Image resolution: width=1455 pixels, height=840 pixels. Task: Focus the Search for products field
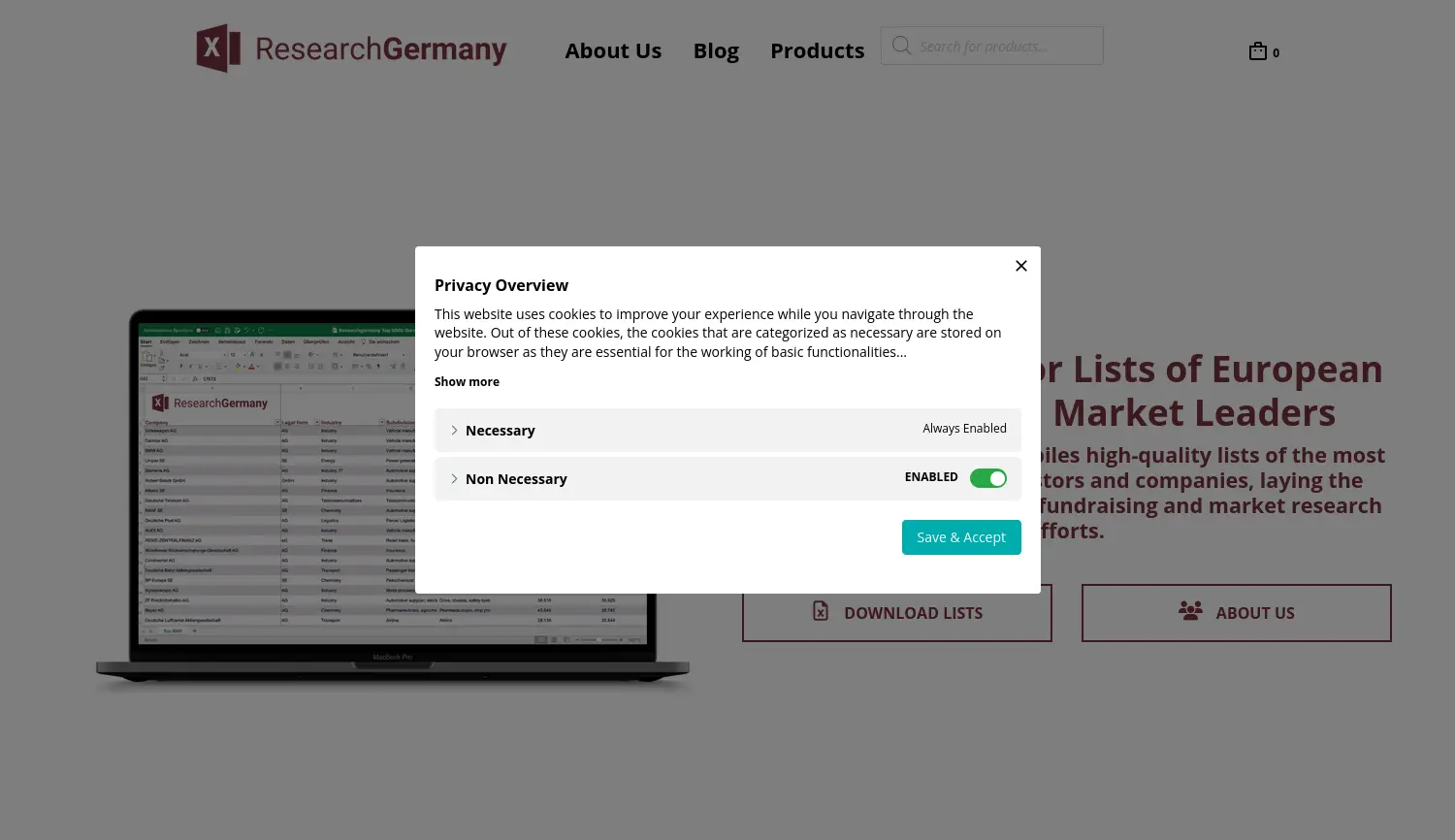1004,47
